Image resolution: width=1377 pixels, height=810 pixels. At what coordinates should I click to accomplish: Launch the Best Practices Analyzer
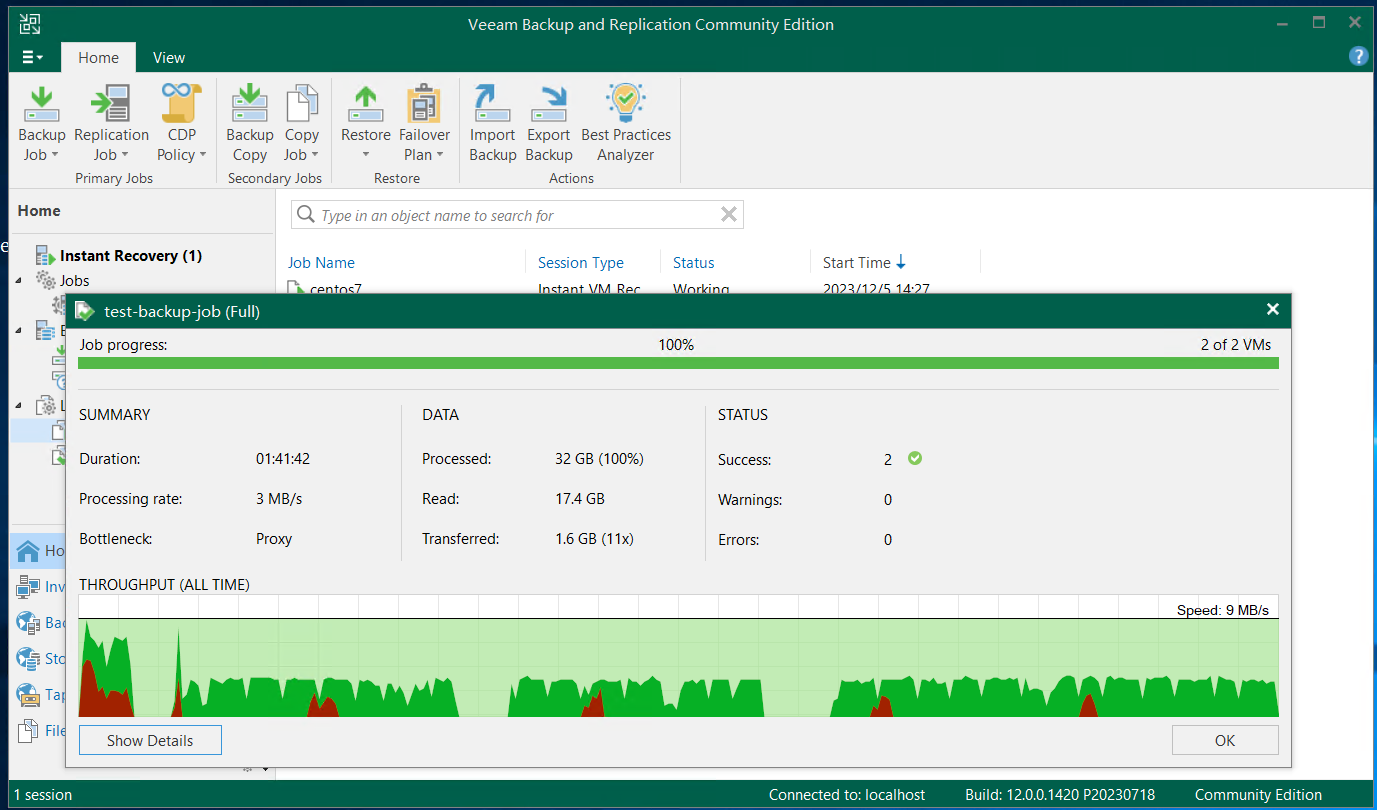pos(626,124)
